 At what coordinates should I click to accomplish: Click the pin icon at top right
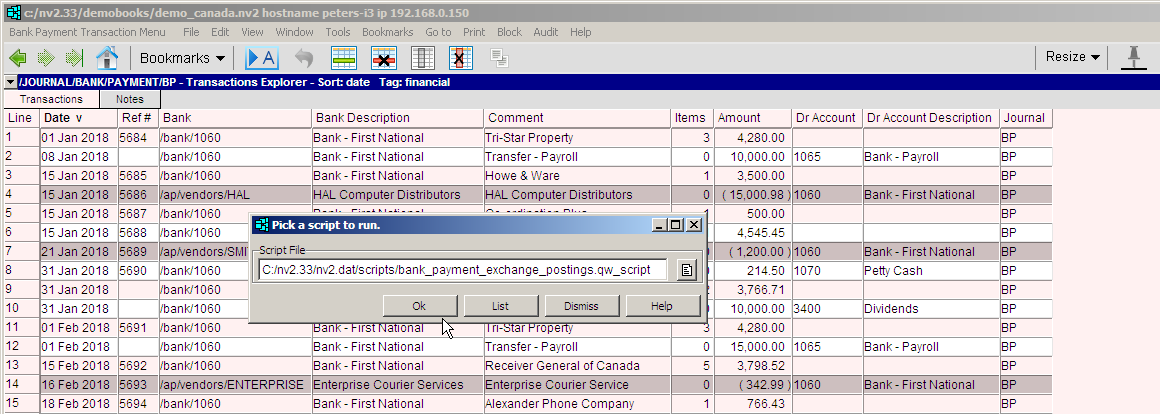(x=1134, y=57)
